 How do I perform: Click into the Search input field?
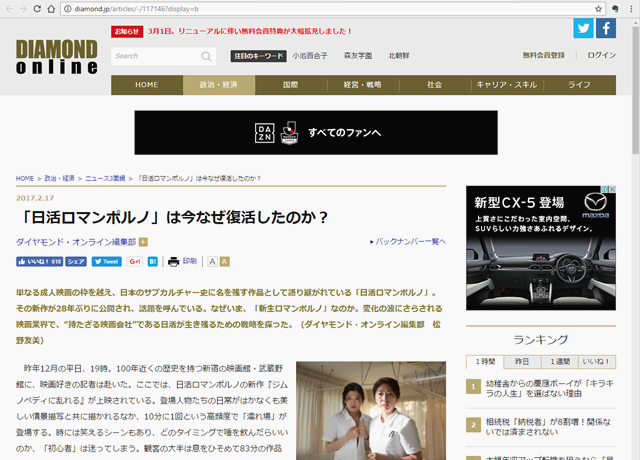click(x=153, y=57)
